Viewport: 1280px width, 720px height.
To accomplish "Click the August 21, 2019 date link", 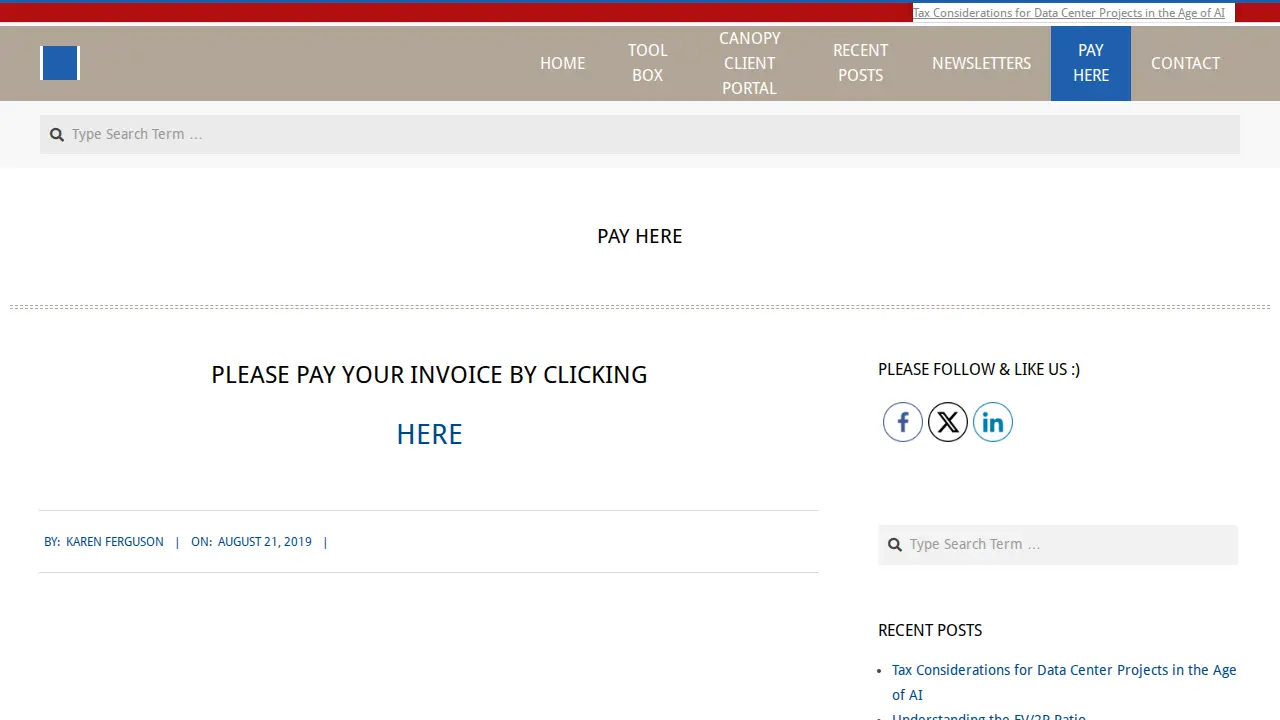I will click(265, 542).
